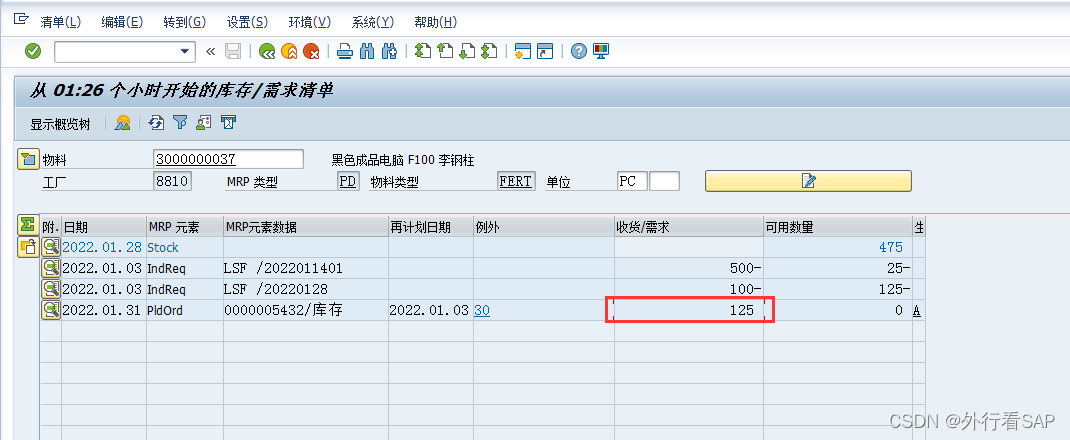The width and height of the screenshot is (1070, 440).
Task: Click the underlined A in last column
Action: [x=916, y=310]
